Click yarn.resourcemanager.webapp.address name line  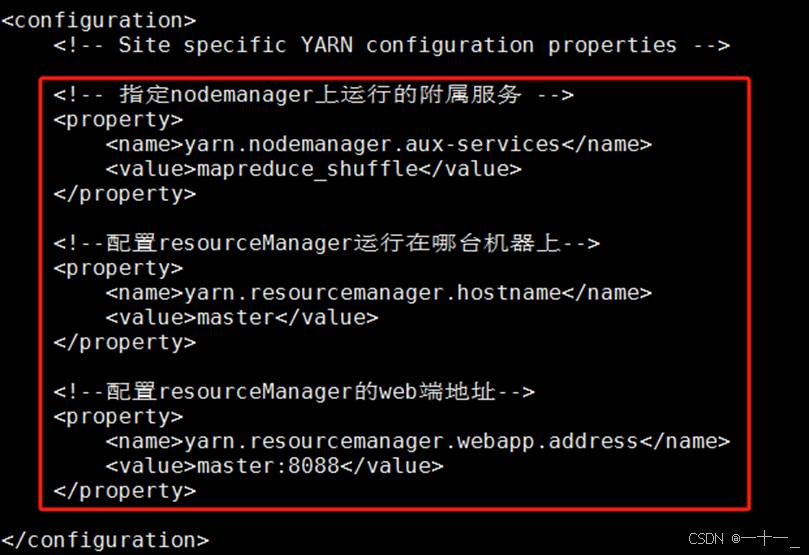[x=418, y=441]
